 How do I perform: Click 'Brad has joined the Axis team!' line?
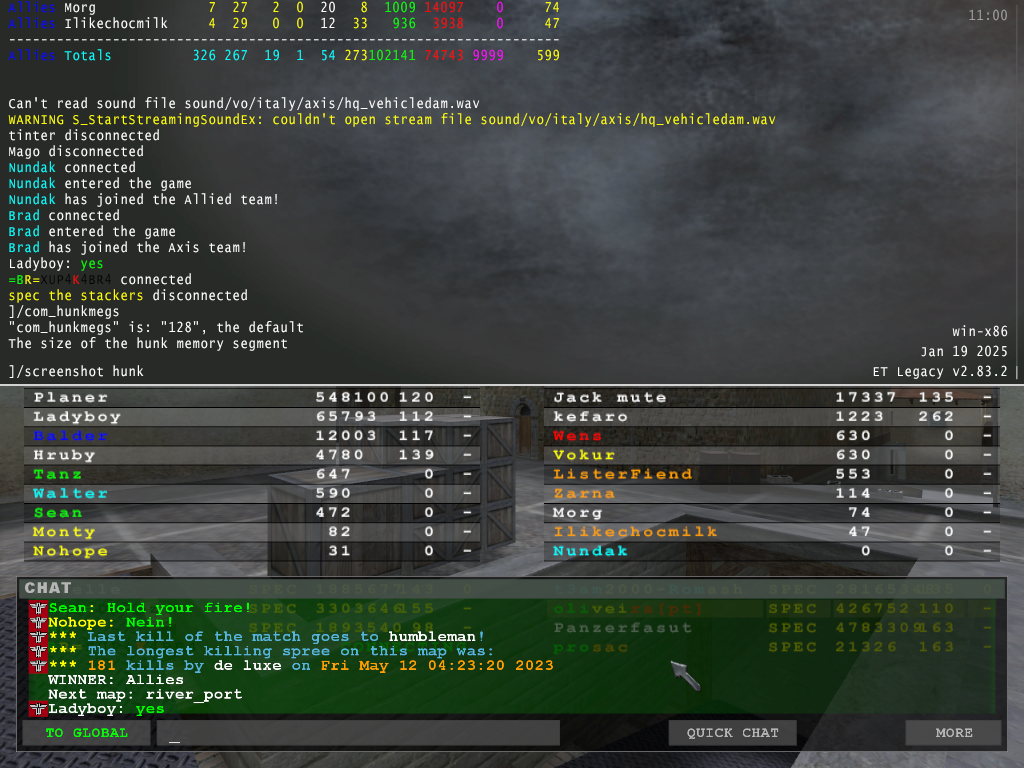click(127, 248)
